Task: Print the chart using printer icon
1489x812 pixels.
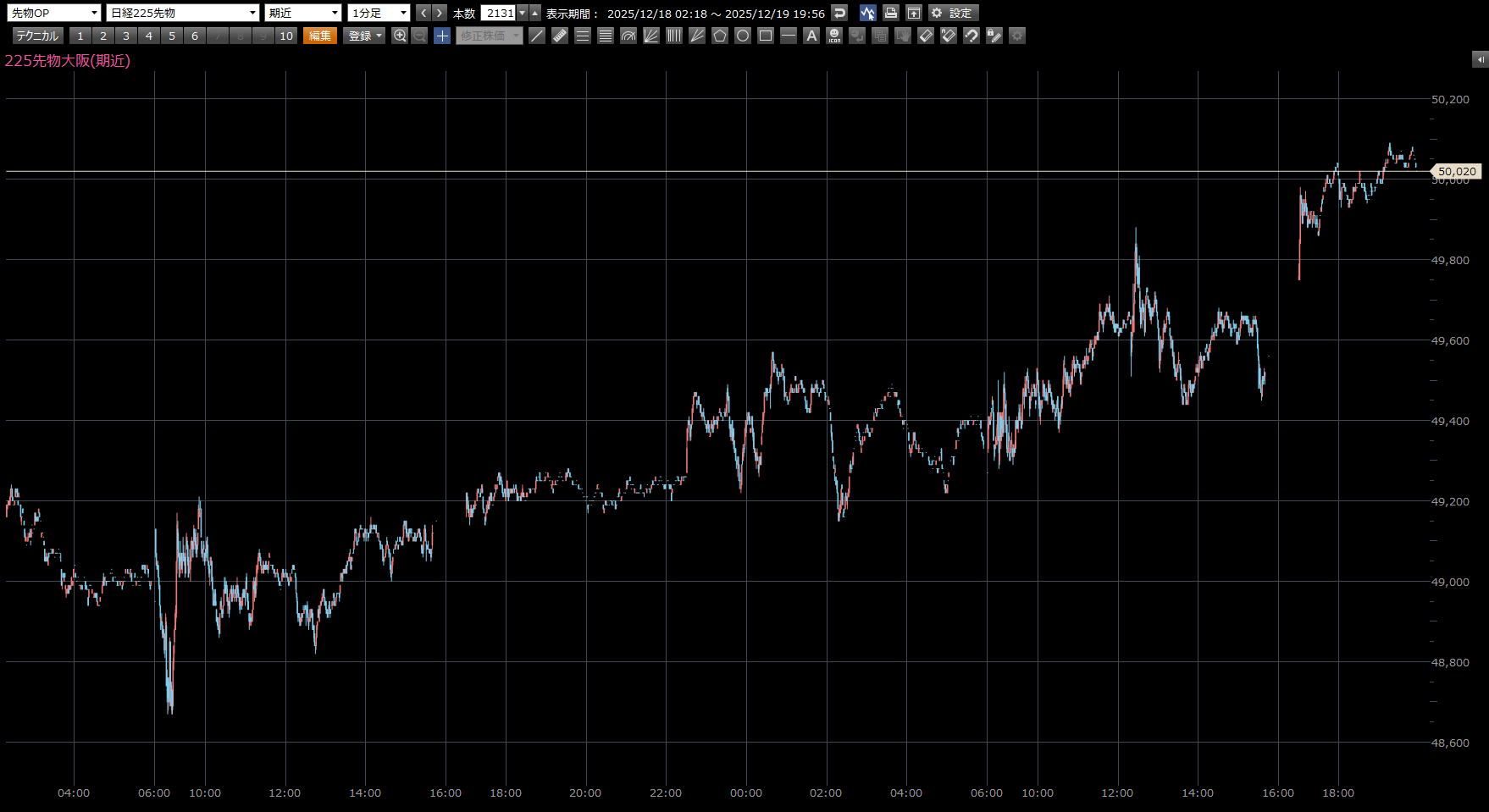Action: pos(890,13)
